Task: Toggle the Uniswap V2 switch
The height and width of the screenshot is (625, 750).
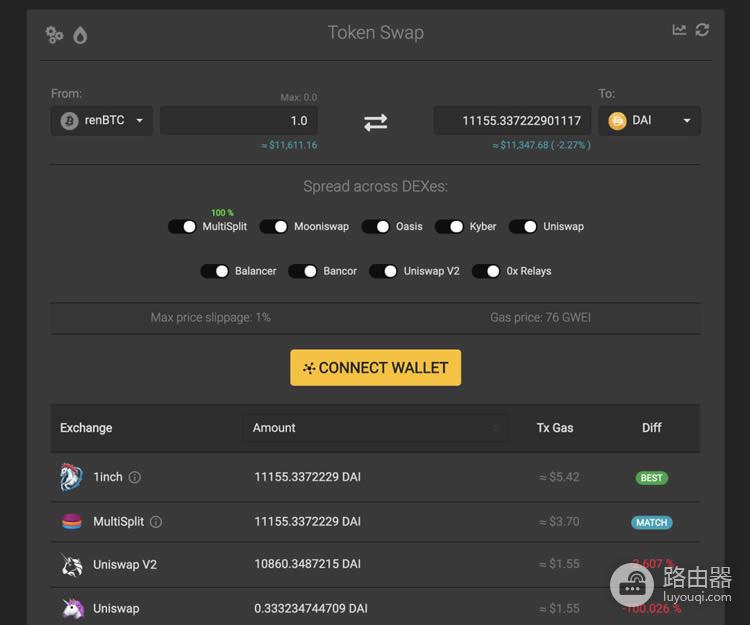Action: coord(383,271)
